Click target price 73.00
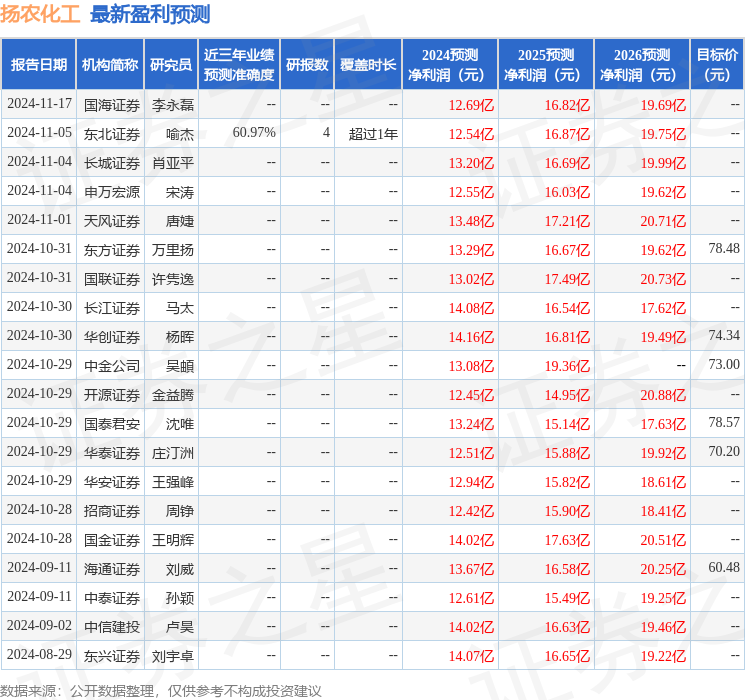This screenshot has width=745, height=700. click(724, 364)
